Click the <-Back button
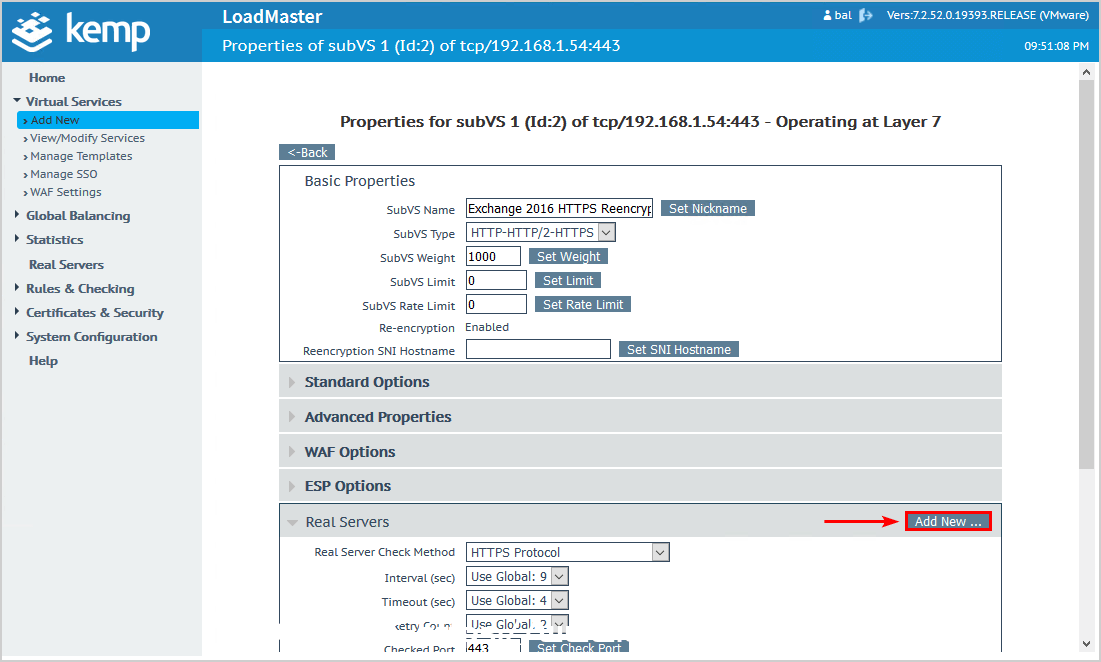The width and height of the screenshot is (1101, 662). (x=307, y=152)
